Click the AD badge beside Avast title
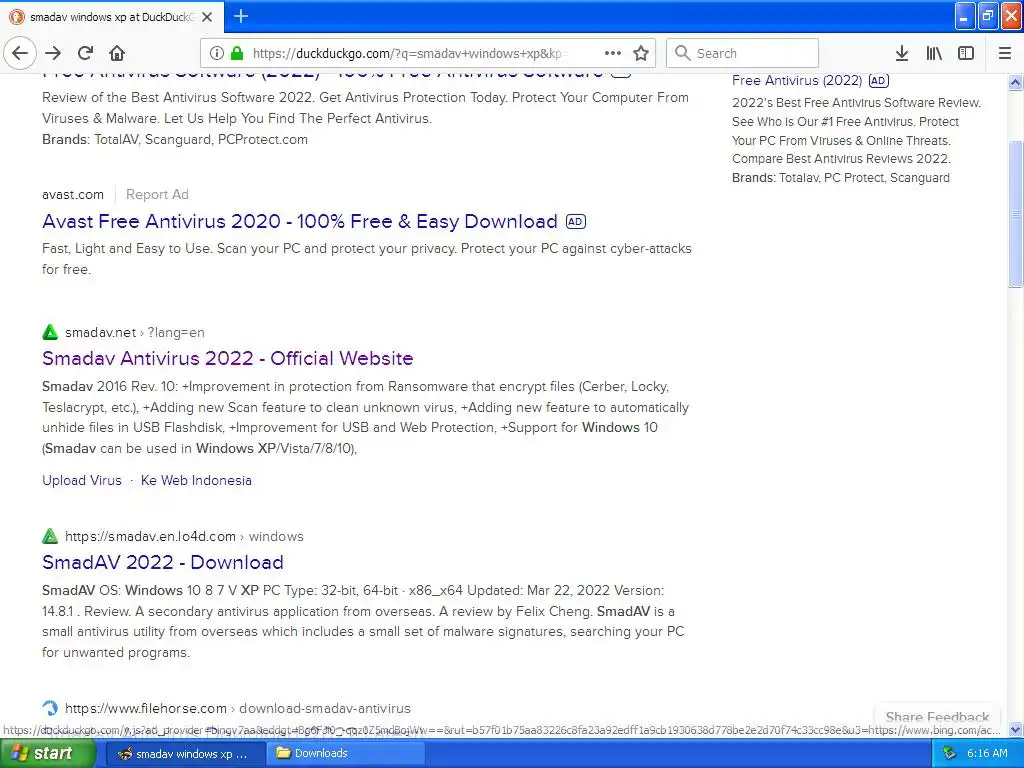The height and width of the screenshot is (768, 1024). (575, 221)
